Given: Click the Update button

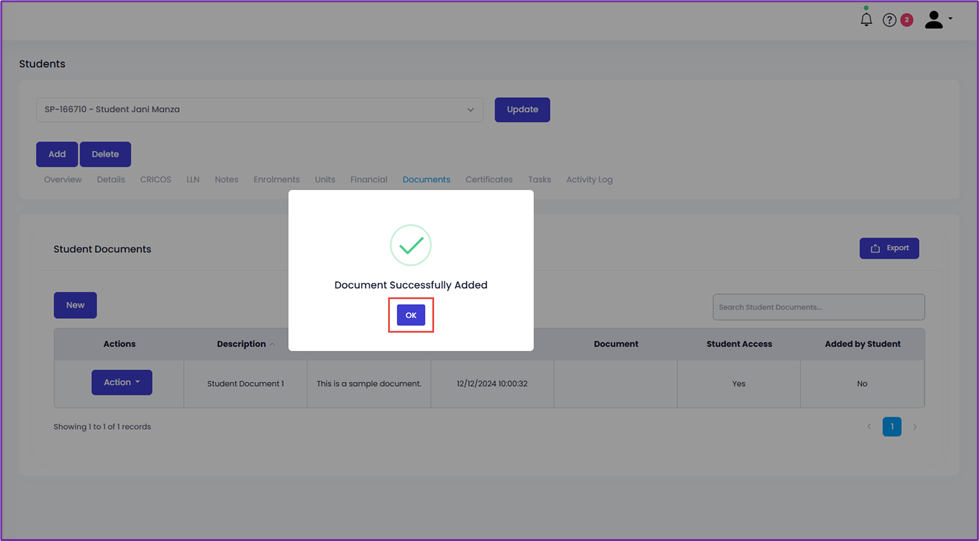Looking at the screenshot, I should [x=523, y=109].
